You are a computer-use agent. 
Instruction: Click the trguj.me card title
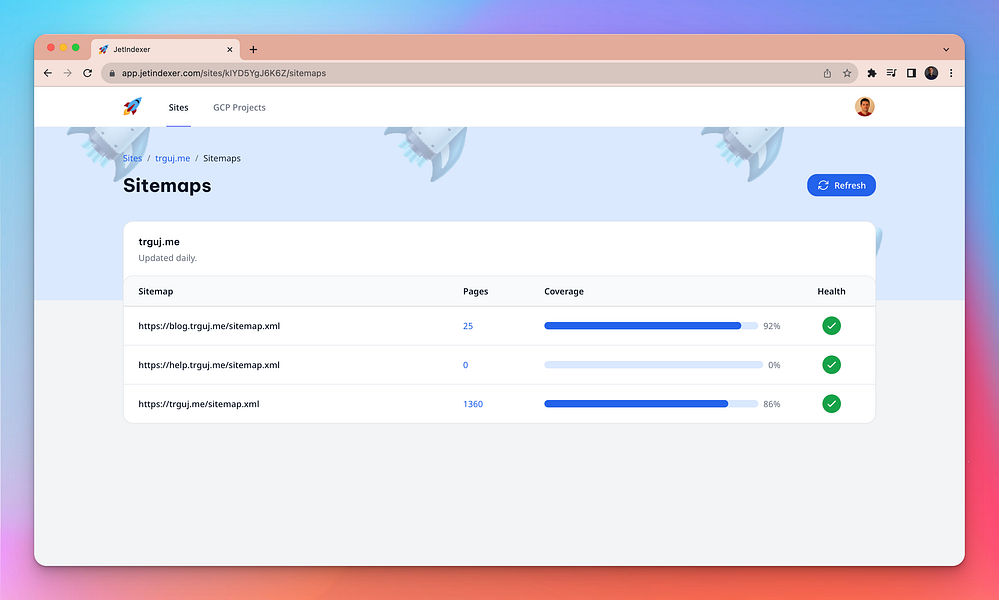coord(159,242)
